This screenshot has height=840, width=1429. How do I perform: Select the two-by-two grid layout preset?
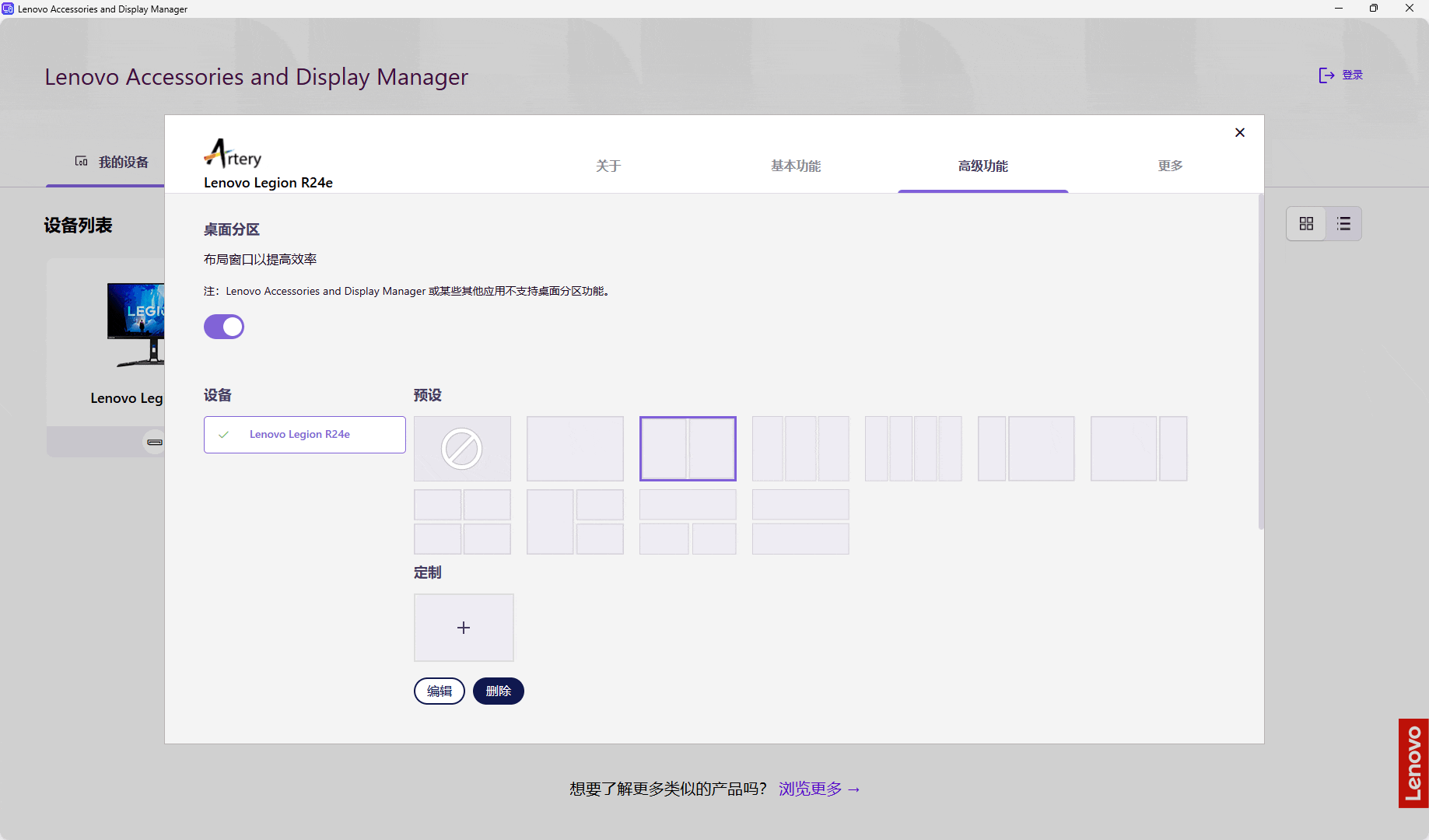click(x=462, y=522)
